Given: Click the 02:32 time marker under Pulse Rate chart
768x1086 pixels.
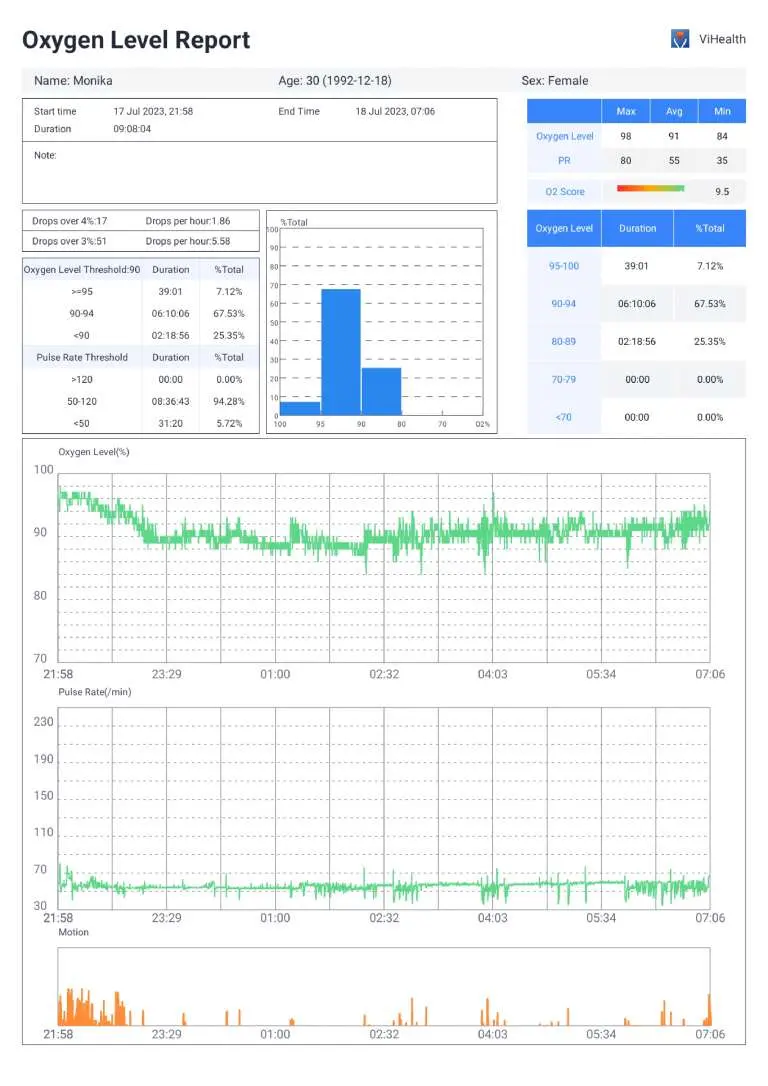Looking at the screenshot, I should 384,918.
